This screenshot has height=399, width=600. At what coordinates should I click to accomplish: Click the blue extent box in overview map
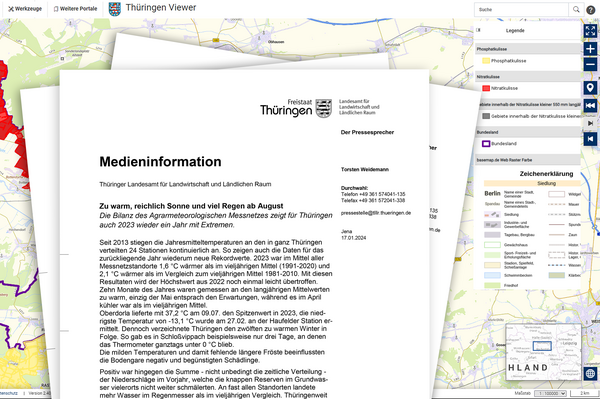click(542, 346)
